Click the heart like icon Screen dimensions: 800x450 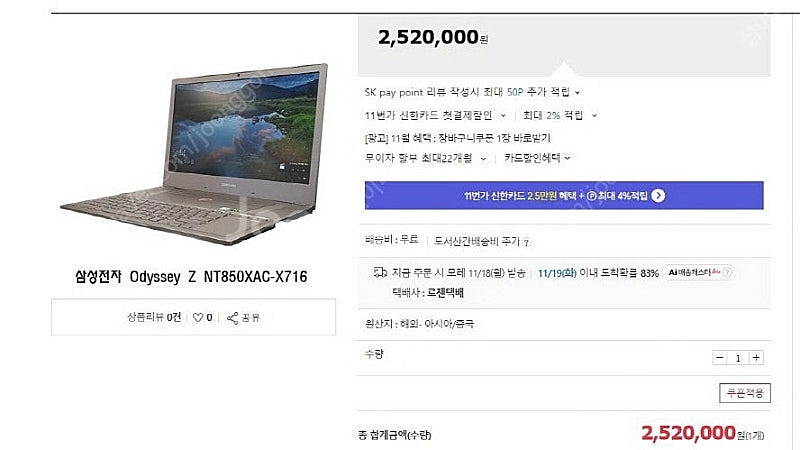click(198, 317)
